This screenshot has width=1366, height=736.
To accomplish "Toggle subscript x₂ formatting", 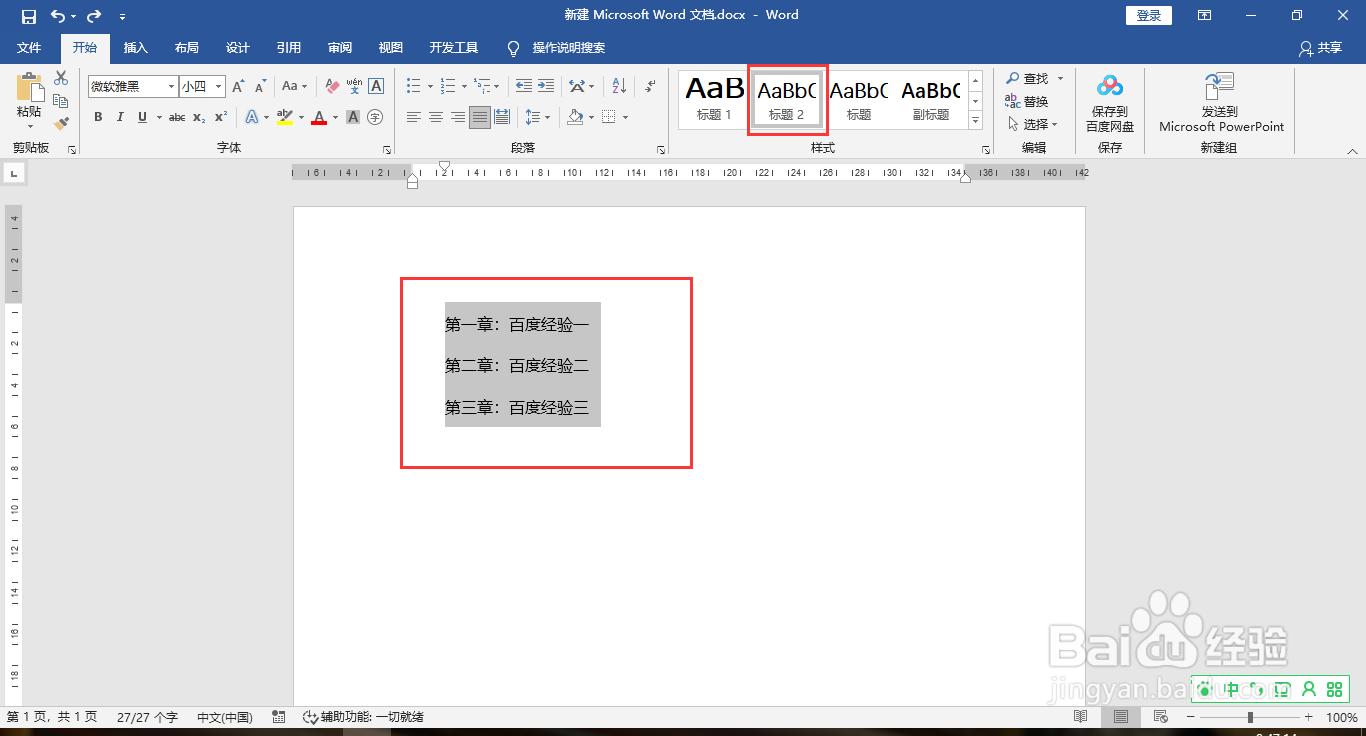I will [x=199, y=117].
